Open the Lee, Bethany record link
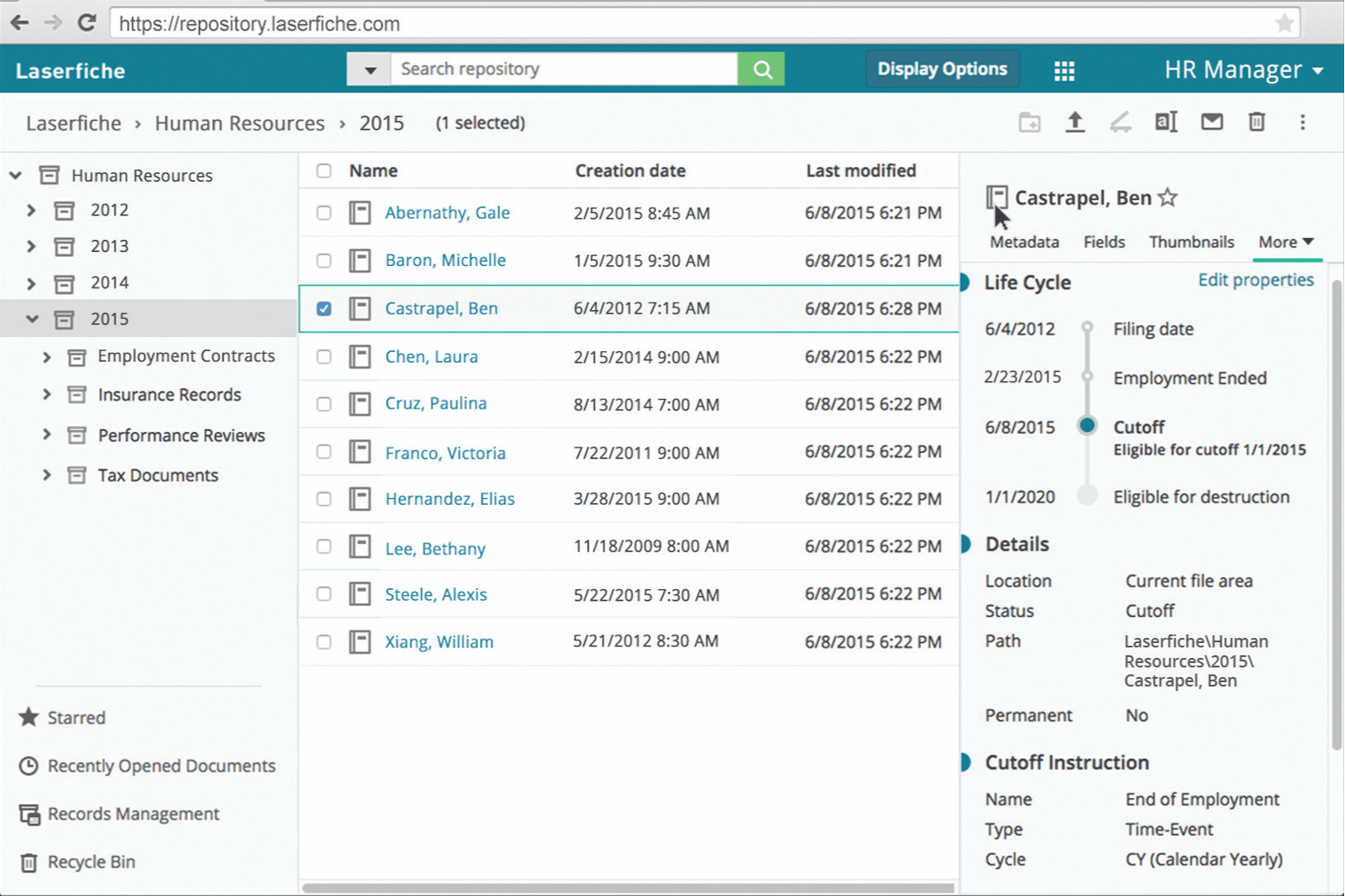 435,548
